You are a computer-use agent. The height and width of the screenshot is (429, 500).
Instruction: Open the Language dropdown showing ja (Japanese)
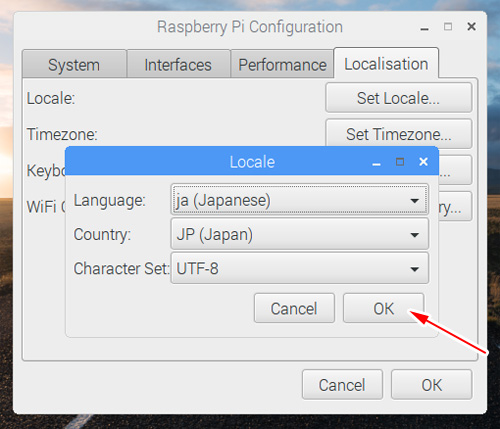pyautogui.click(x=300, y=200)
